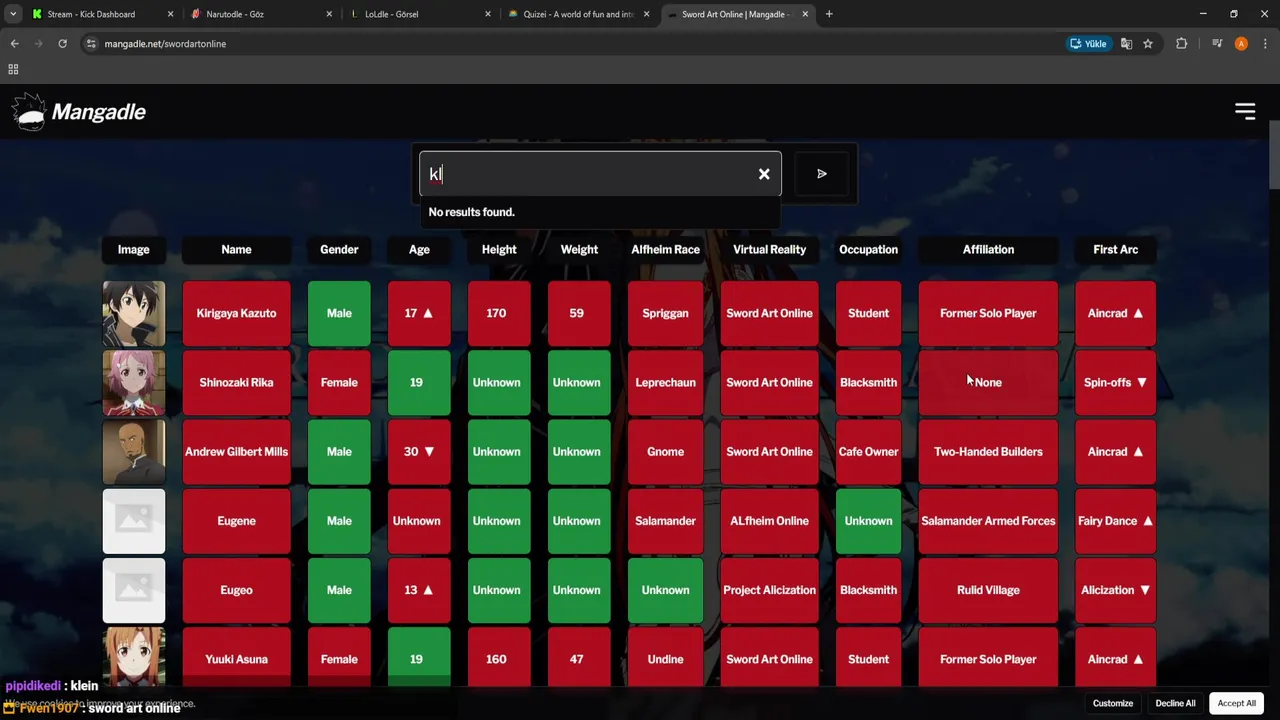Clear the search box with X

click(x=764, y=174)
